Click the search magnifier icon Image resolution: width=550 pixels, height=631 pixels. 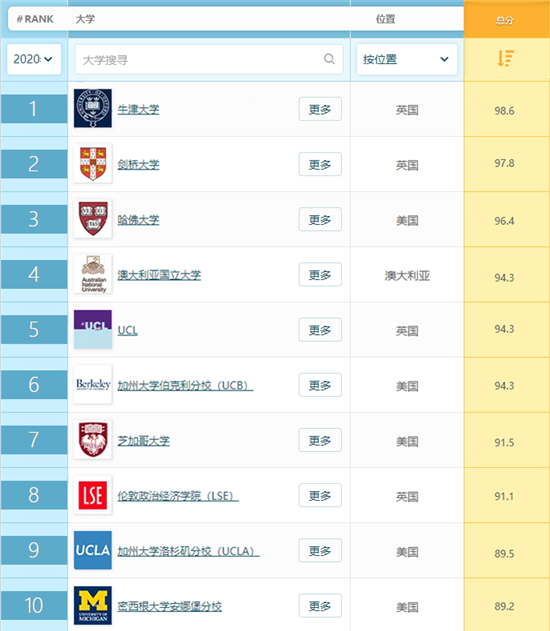329,59
